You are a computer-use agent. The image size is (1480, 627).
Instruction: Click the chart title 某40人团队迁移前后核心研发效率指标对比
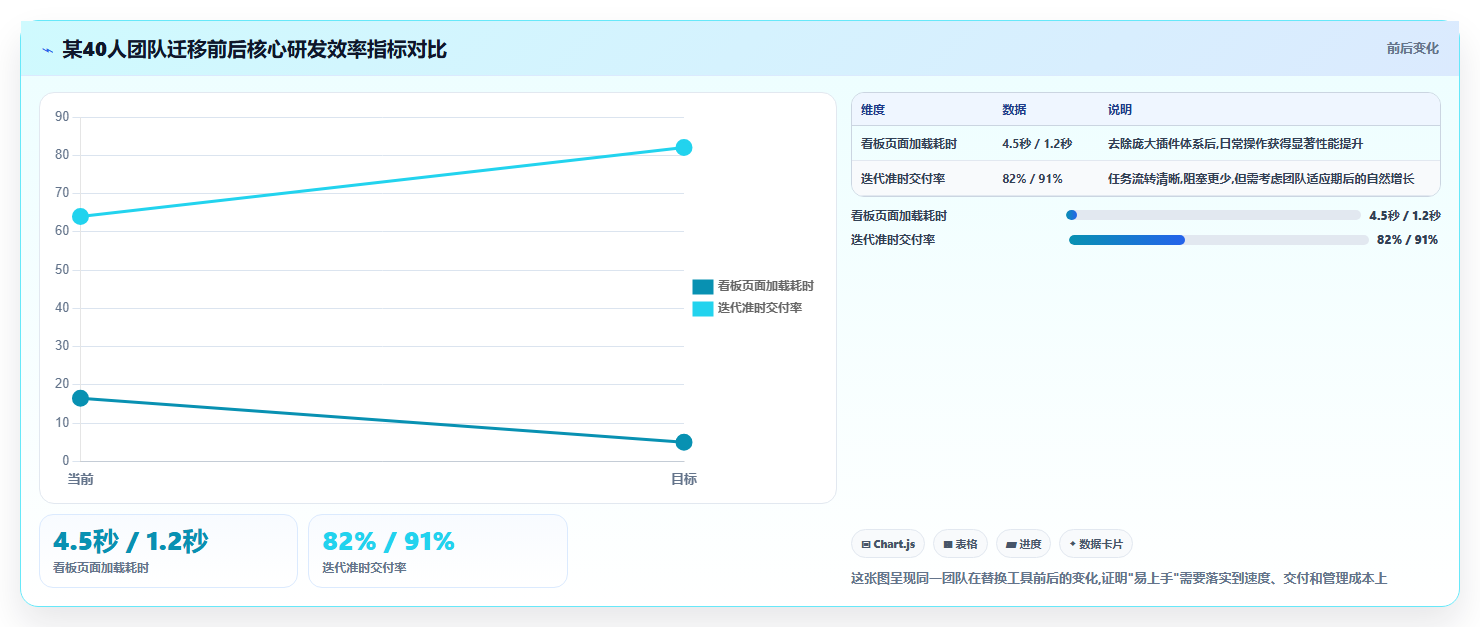[254, 49]
